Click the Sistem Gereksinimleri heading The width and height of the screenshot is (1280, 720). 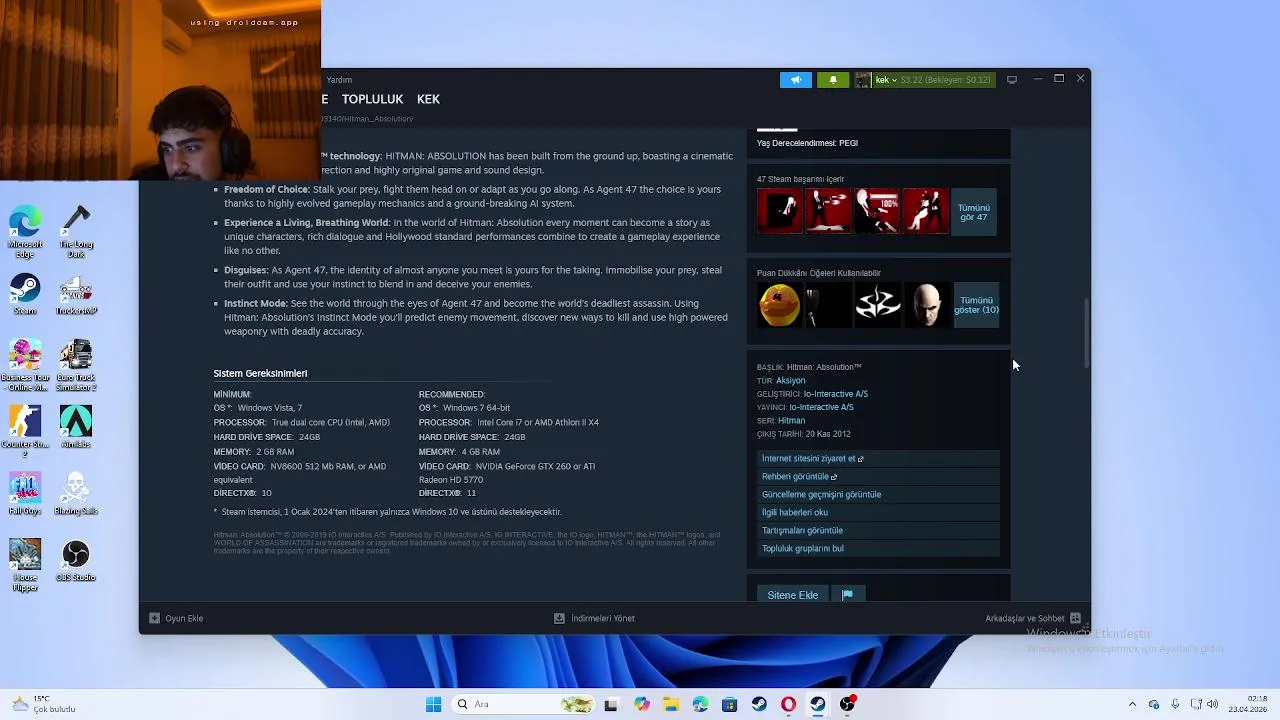tap(260, 373)
